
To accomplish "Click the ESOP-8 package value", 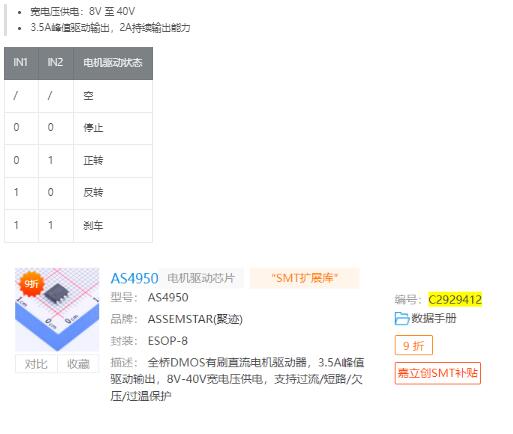I will click(168, 341).
